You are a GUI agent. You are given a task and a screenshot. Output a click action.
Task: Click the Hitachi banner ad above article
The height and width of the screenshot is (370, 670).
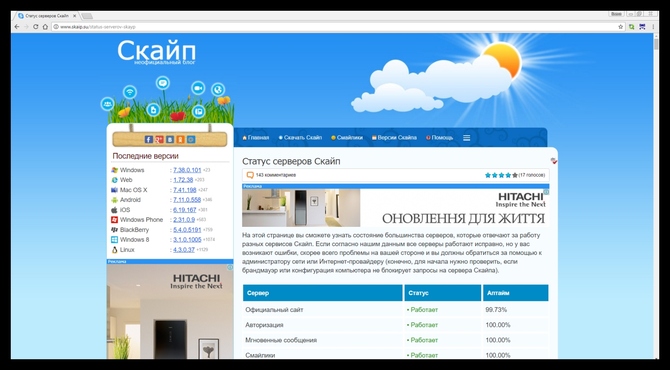396,208
